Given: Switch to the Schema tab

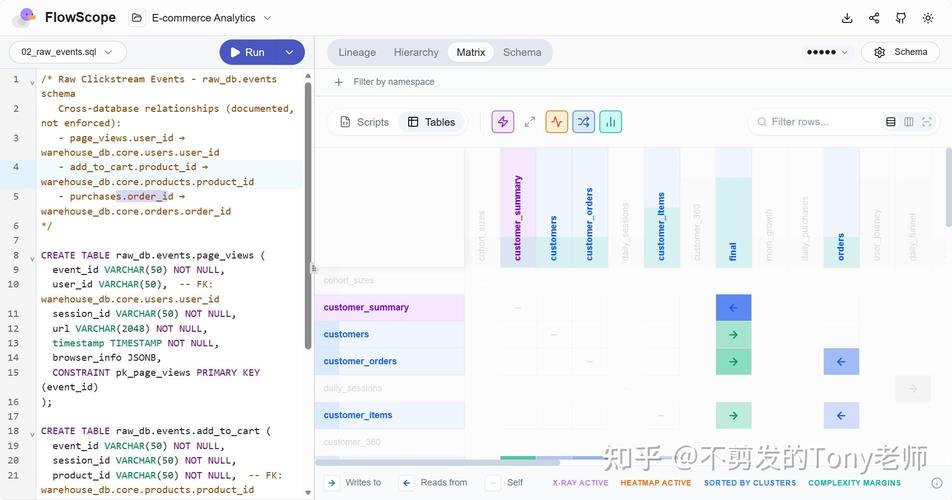Looking at the screenshot, I should pyautogui.click(x=522, y=52).
